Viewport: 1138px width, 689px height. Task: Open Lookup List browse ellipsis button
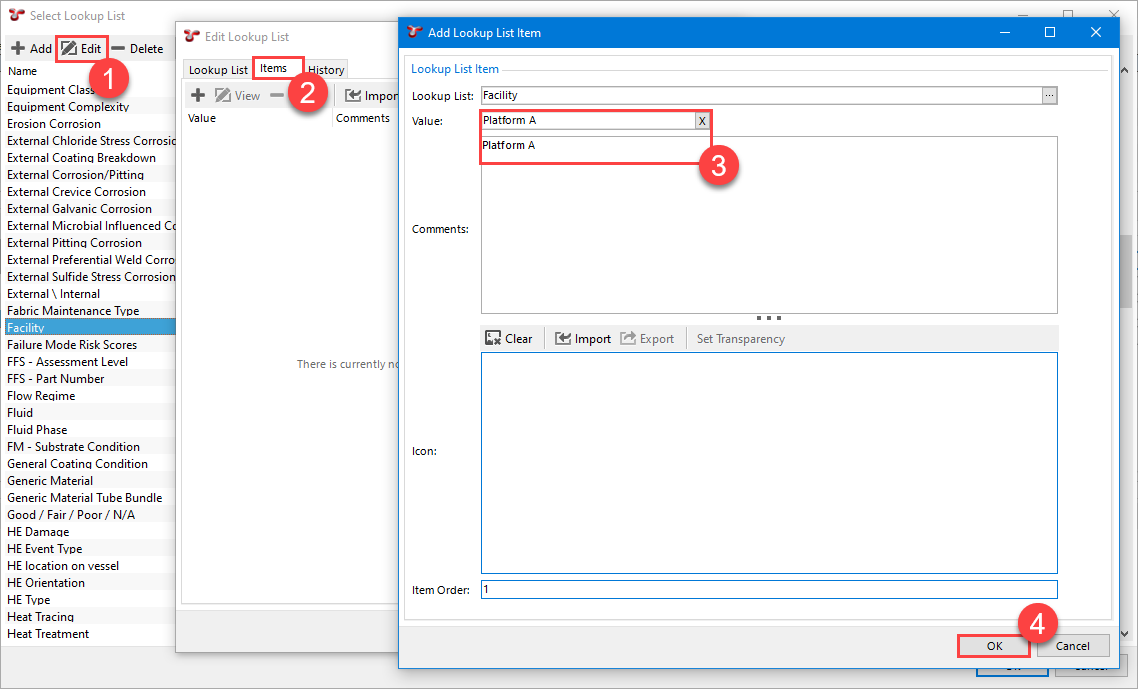coord(1049,95)
